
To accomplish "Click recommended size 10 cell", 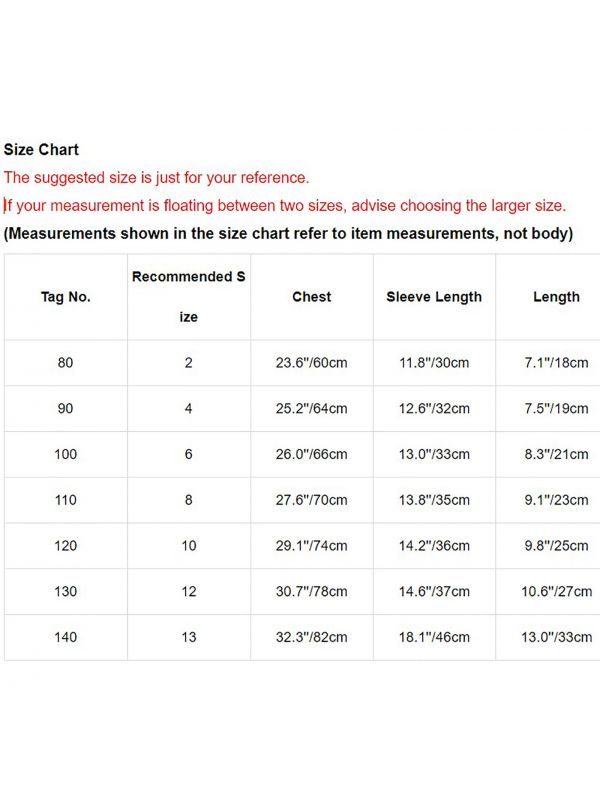I will click(x=189, y=546).
